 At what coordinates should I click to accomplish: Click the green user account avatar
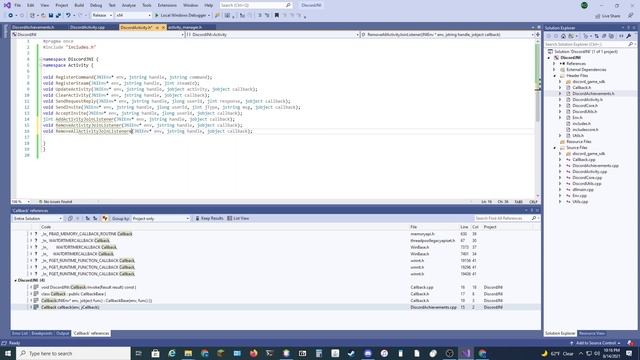tap(584, 5)
